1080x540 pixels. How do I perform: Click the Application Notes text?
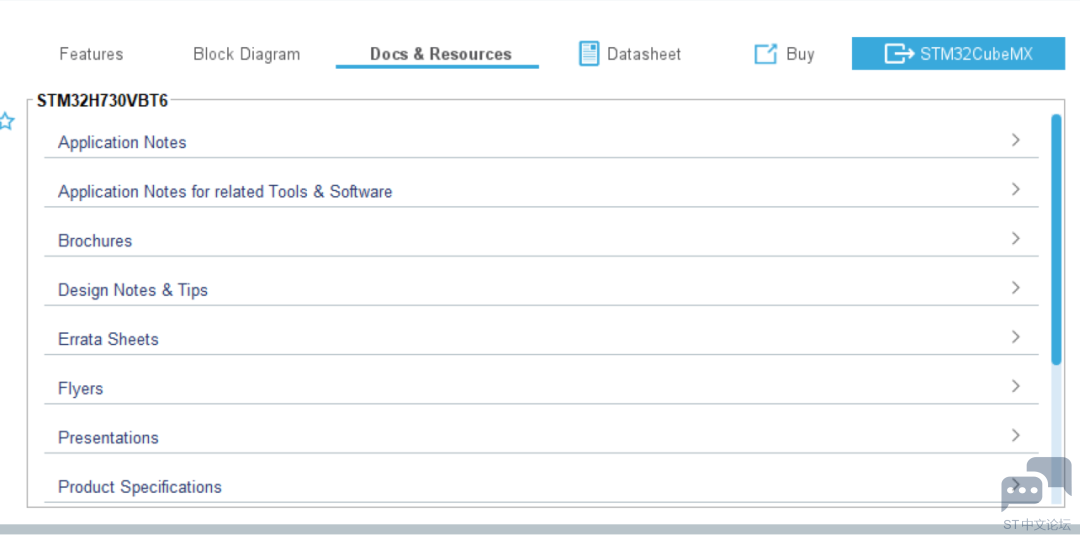click(122, 143)
